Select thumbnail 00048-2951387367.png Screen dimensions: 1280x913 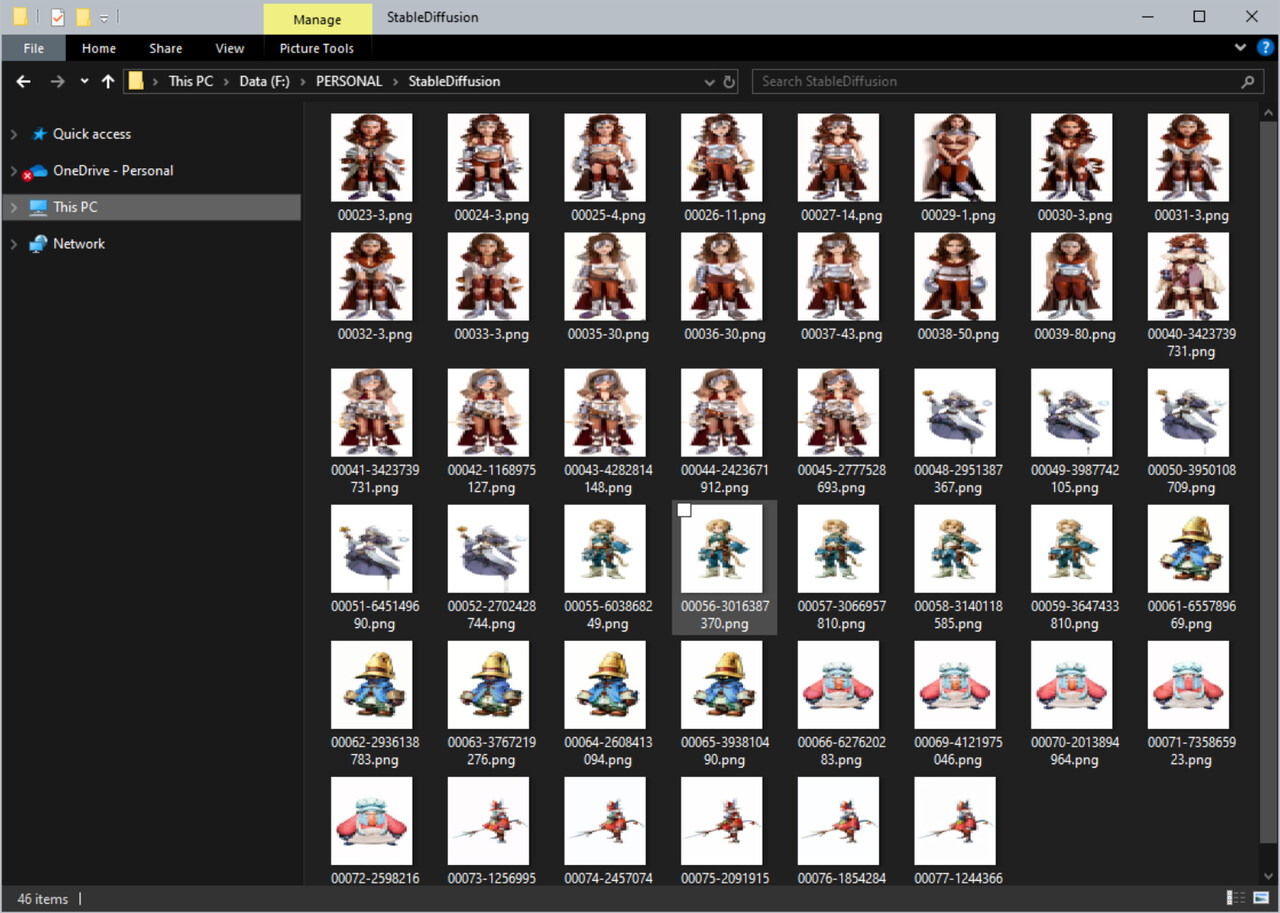tap(955, 413)
